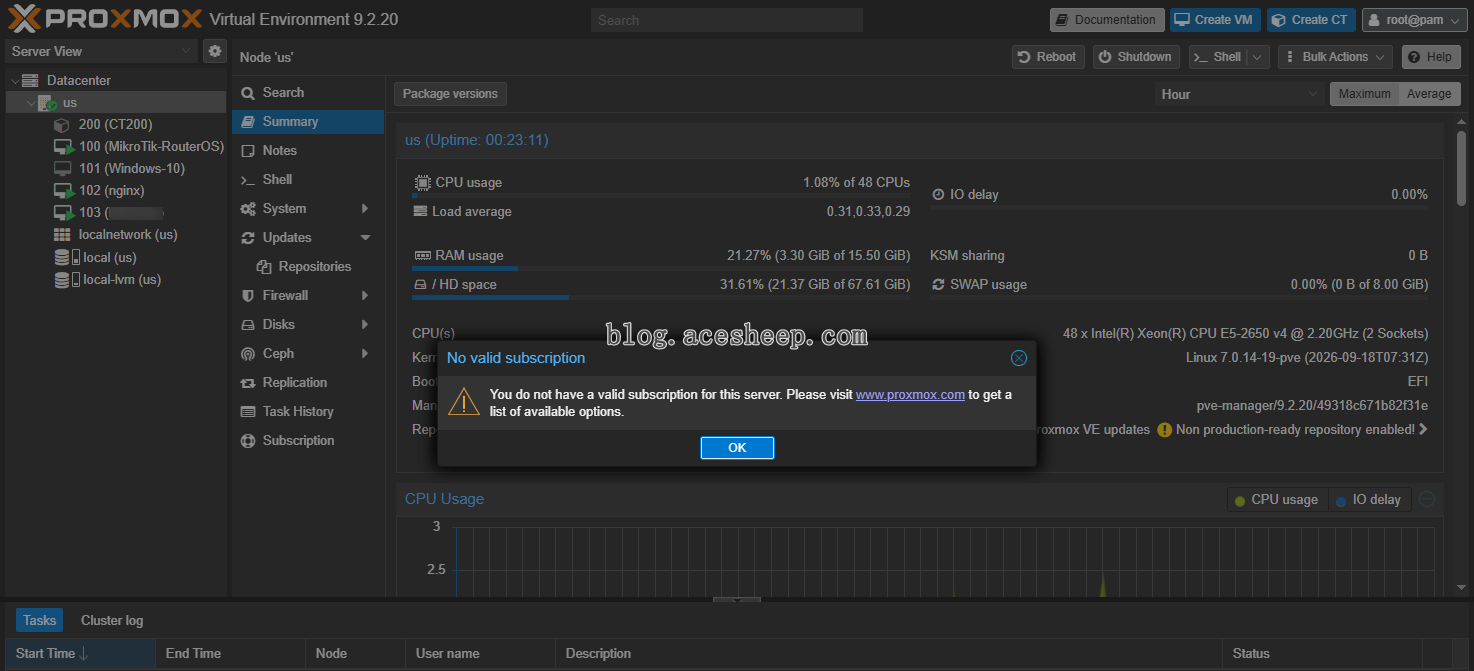Screen dimensions: 1474x671
Task: Open the CPU Usage chart options icon
Action: pyautogui.click(x=1427, y=500)
